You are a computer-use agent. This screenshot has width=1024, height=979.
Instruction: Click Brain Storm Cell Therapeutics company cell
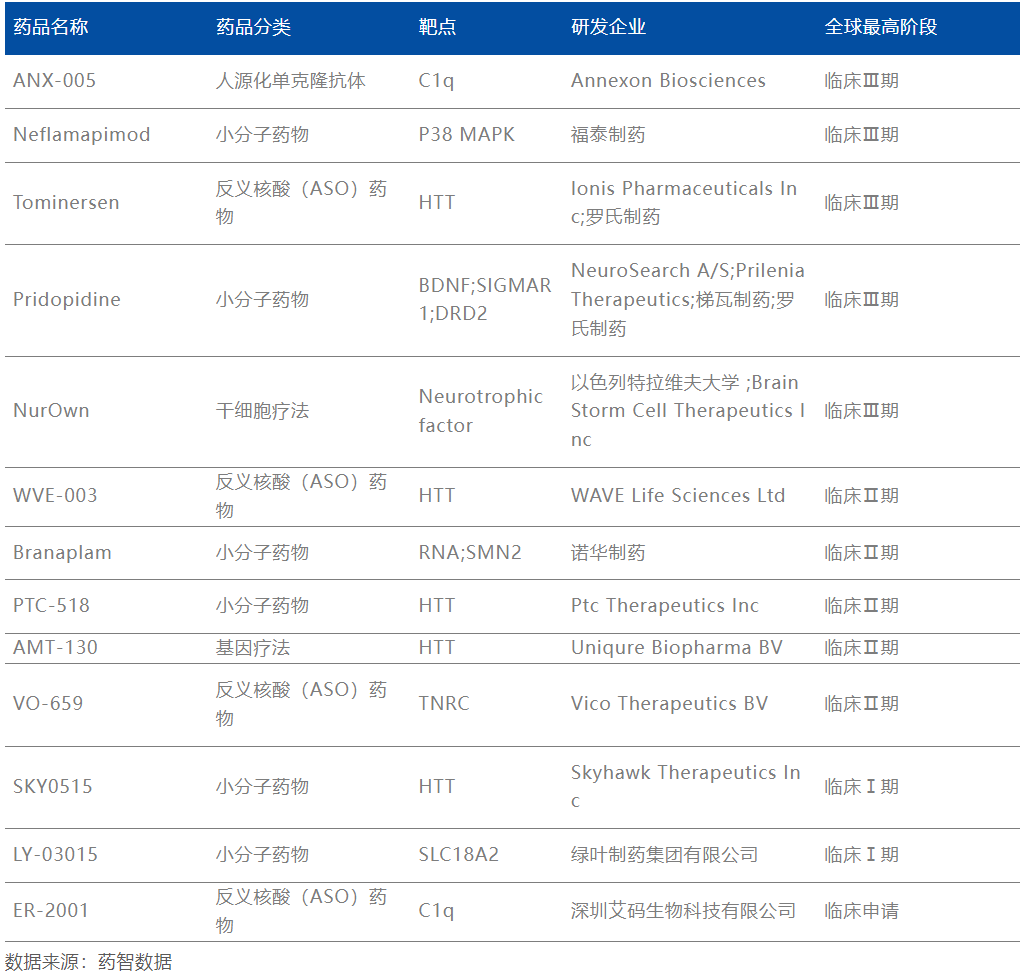tap(688, 411)
